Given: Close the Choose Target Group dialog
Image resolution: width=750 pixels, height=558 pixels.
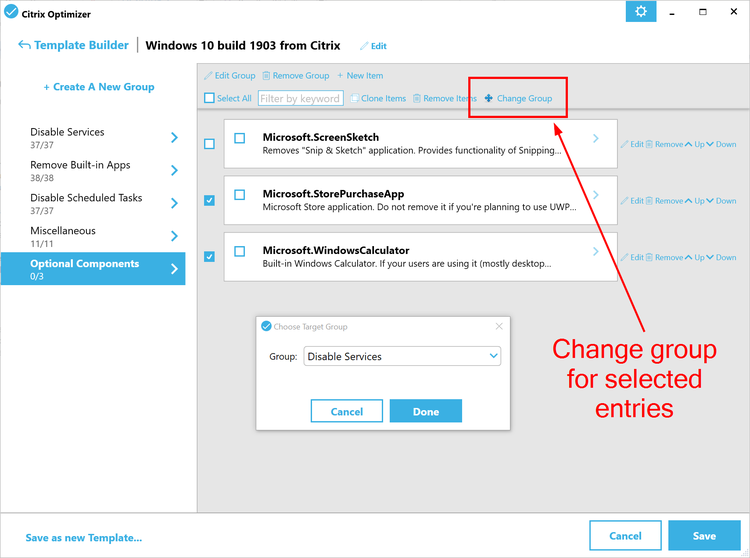Looking at the screenshot, I should click(499, 326).
